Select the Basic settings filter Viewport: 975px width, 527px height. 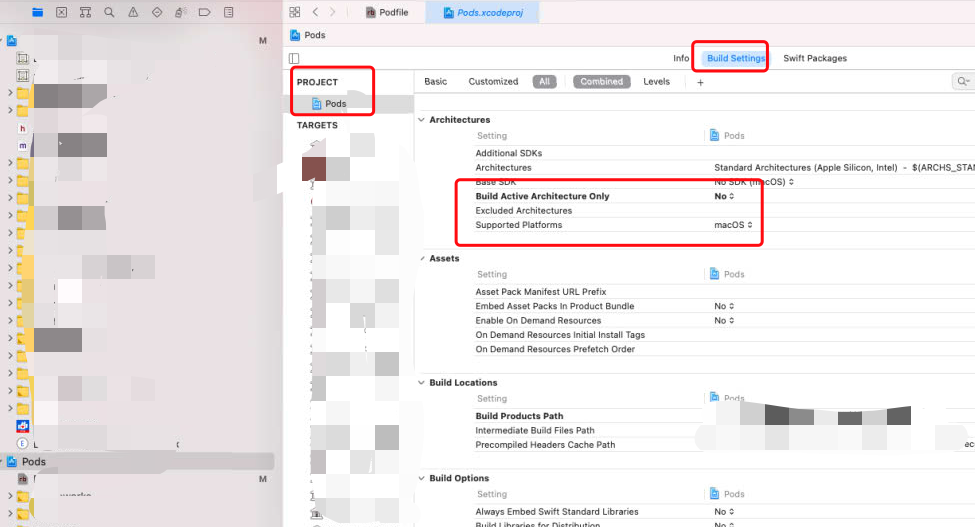click(x=435, y=81)
